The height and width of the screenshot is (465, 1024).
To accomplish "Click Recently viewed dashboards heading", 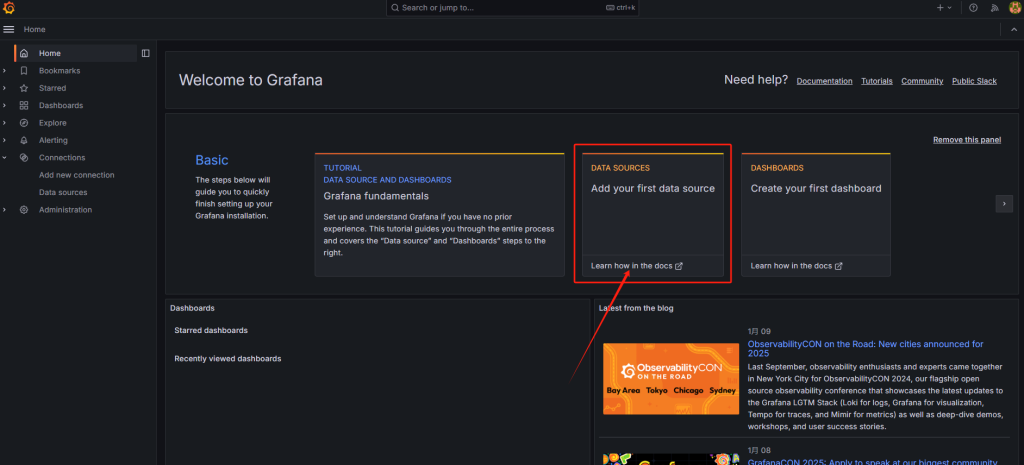I will [x=228, y=359].
